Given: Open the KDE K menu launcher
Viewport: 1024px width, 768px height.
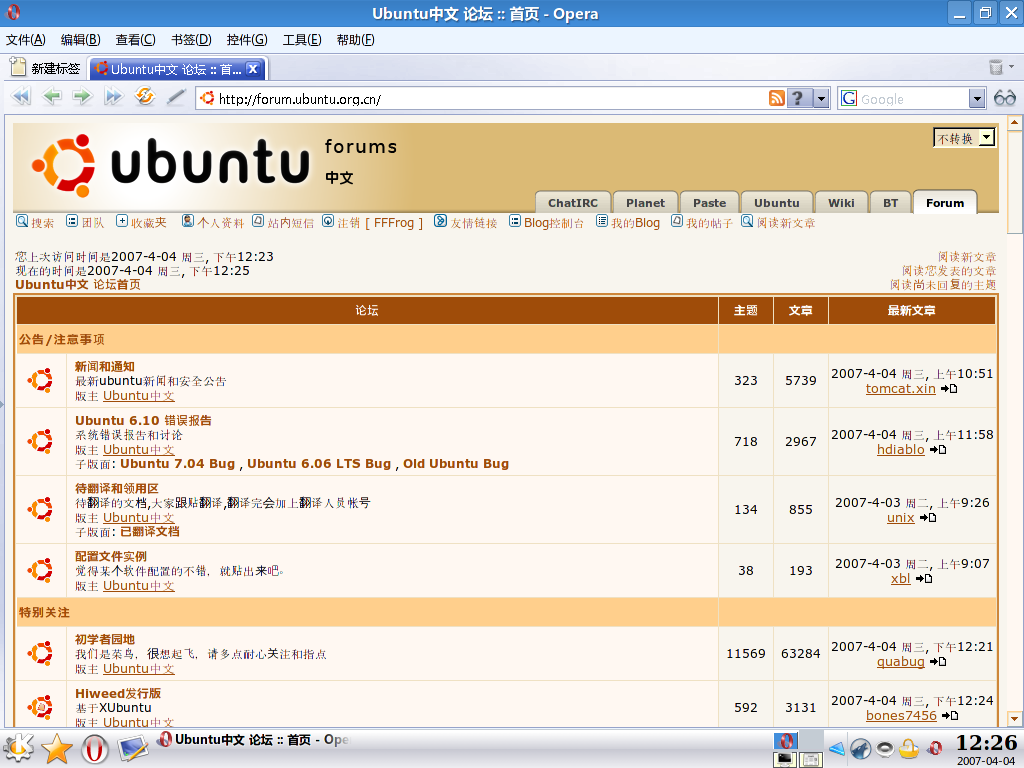Looking at the screenshot, I should (18, 748).
